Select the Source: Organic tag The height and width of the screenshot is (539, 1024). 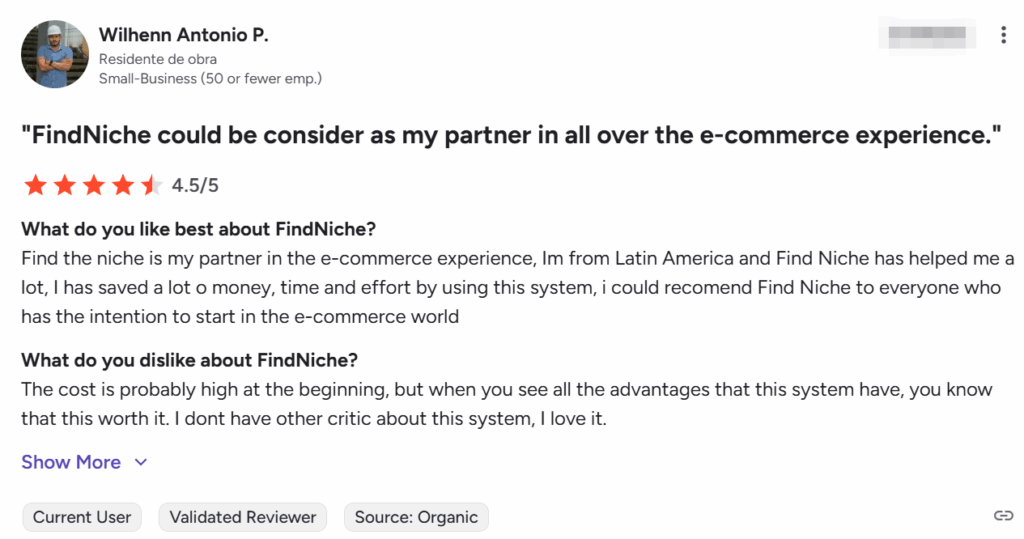click(416, 517)
